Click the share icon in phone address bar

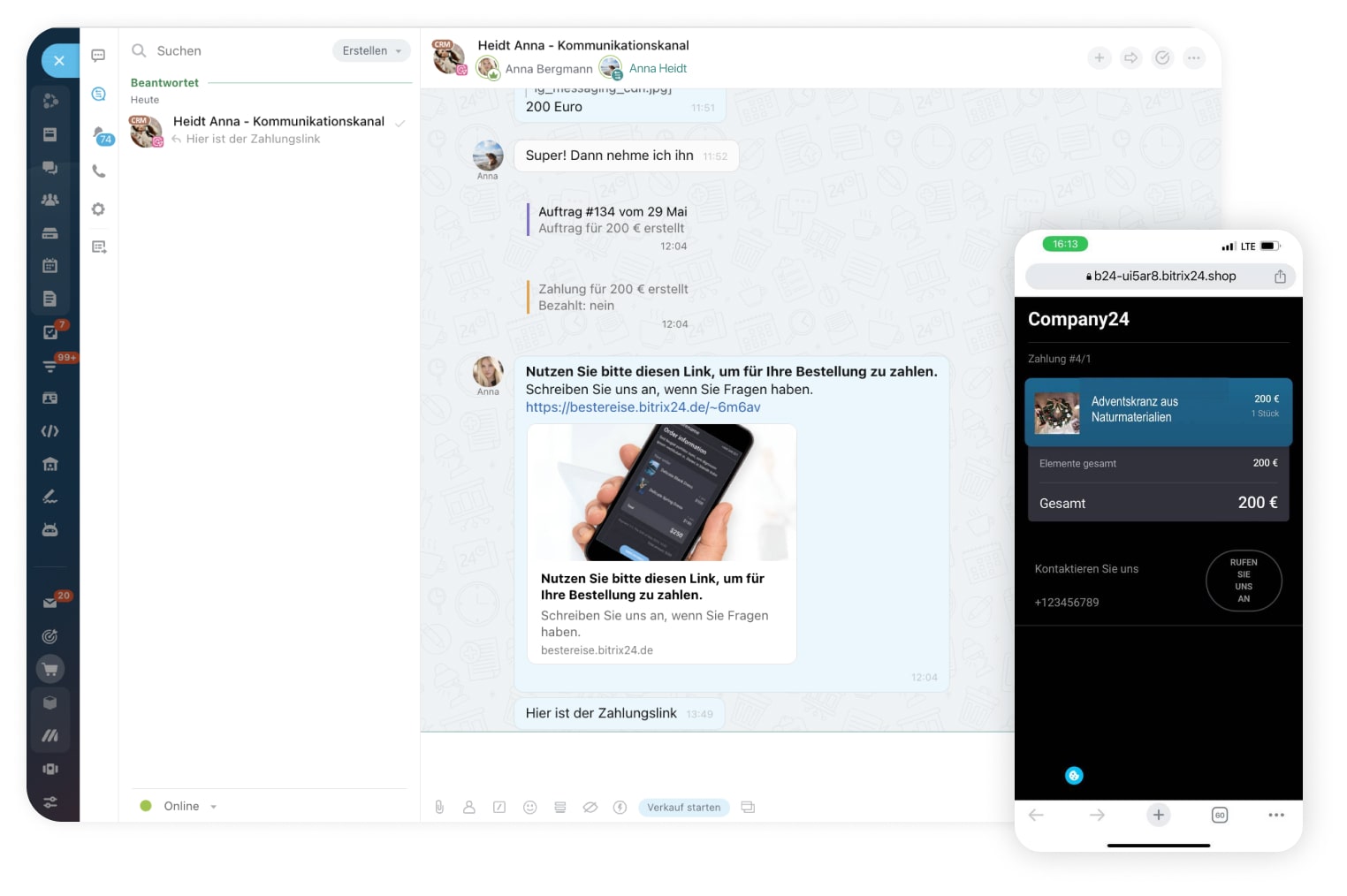[x=1280, y=277]
